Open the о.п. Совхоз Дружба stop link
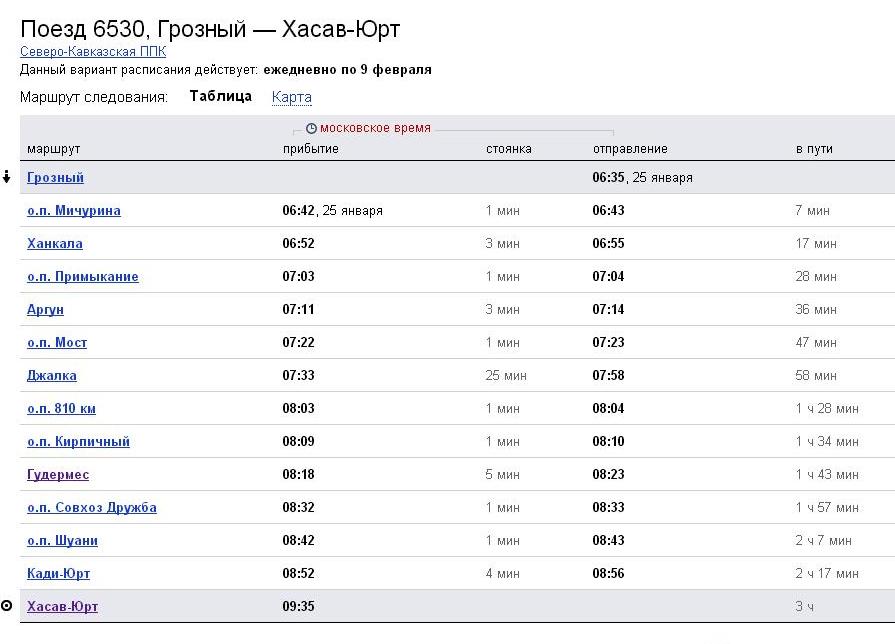This screenshot has width=895, height=644. point(92,508)
